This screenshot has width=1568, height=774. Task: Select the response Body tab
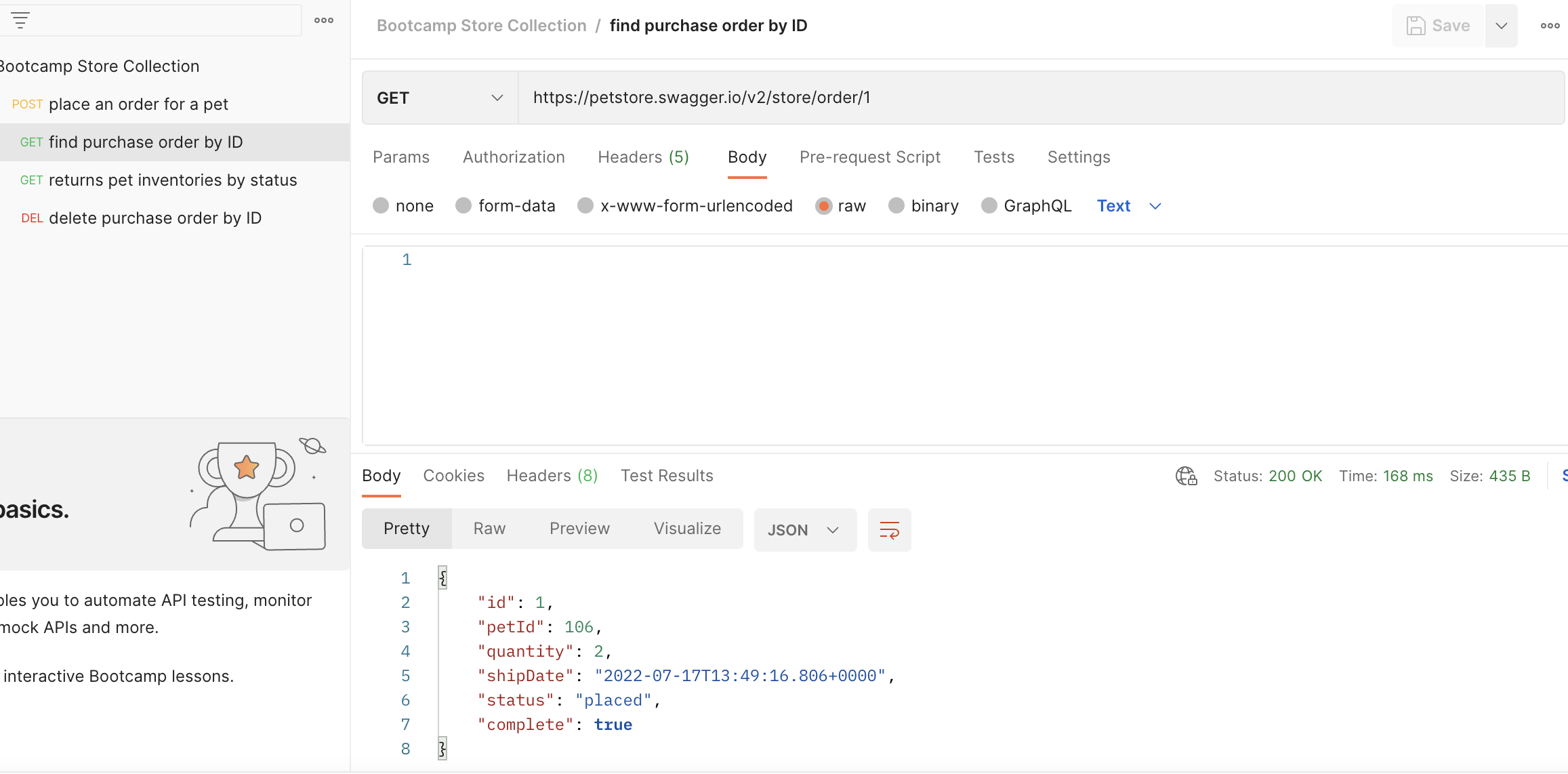point(381,476)
